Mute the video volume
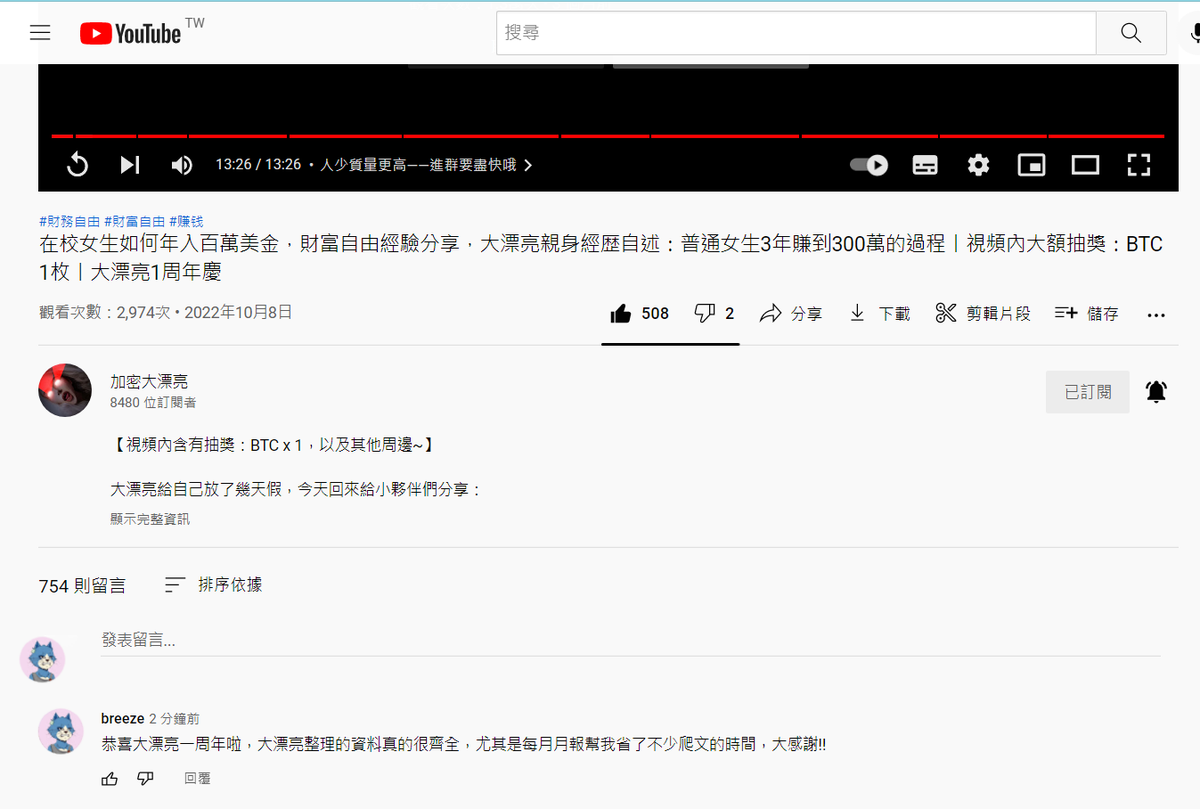Image resolution: width=1200 pixels, height=809 pixels. (181, 165)
